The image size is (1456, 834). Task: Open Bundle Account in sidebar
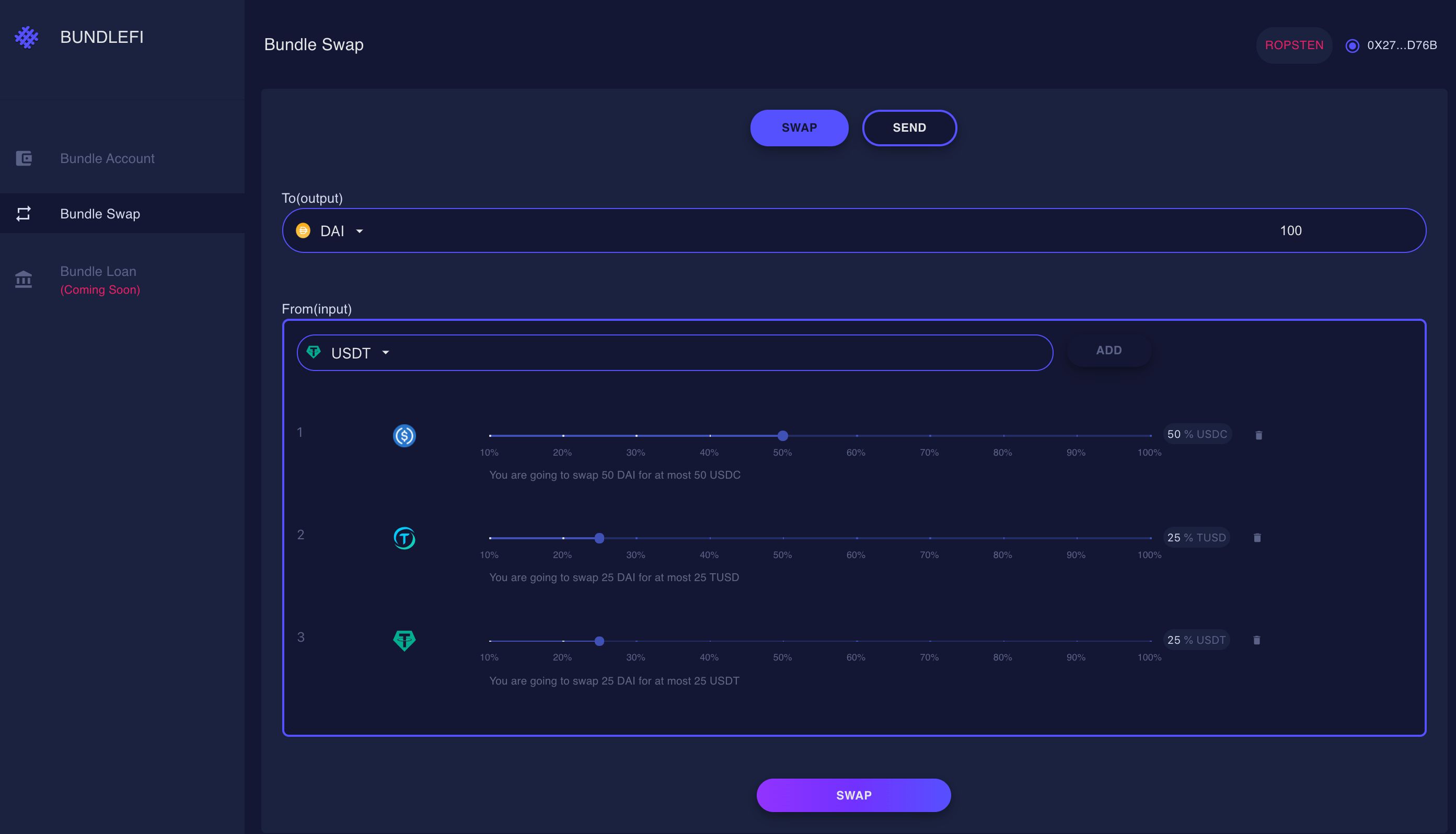123,158
